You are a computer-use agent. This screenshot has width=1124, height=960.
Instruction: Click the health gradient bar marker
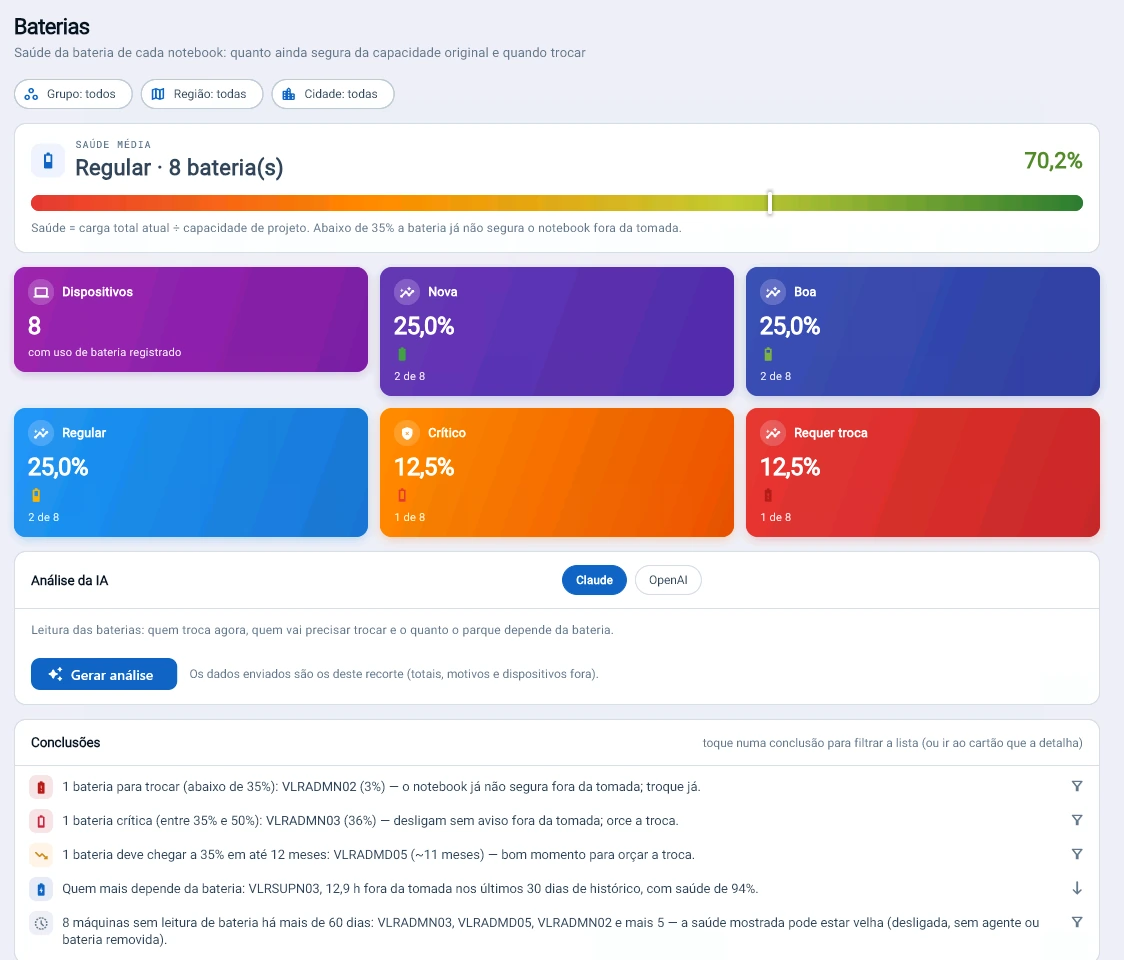tap(770, 203)
